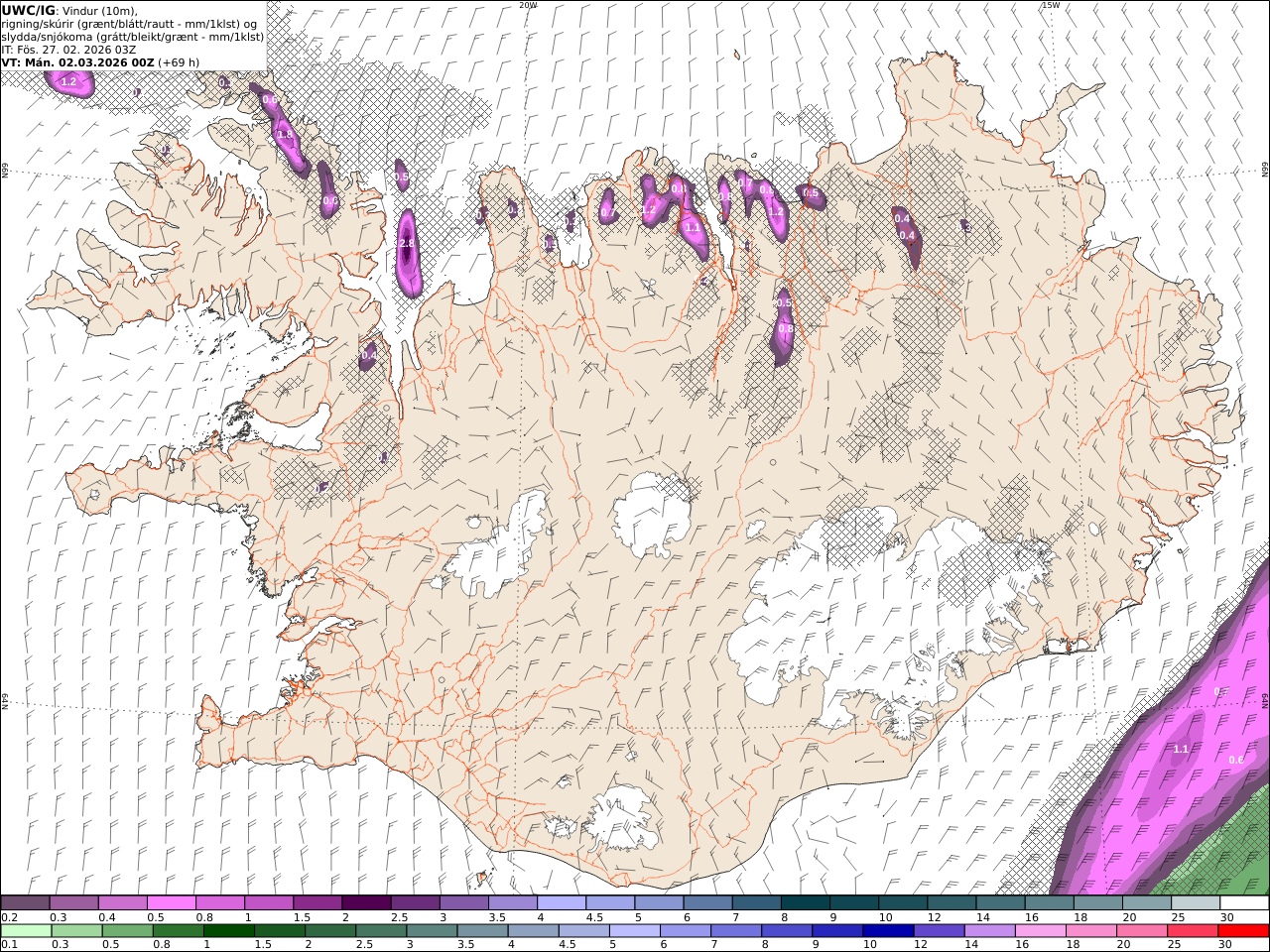Click the '0.1' label on the lower legend
The height and width of the screenshot is (952, 1270).
(x=9, y=944)
